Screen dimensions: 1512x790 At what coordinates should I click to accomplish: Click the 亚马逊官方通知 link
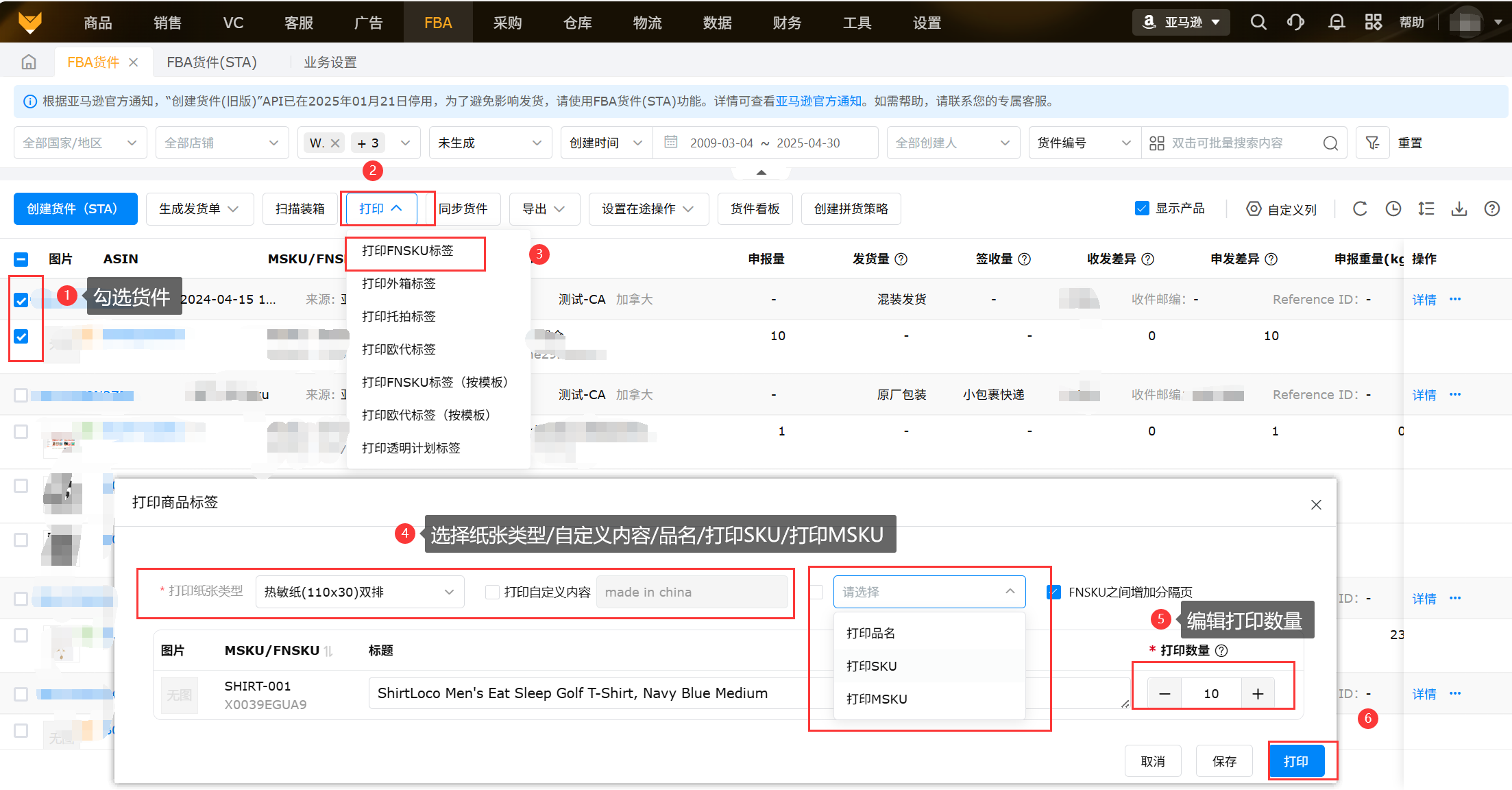click(818, 101)
